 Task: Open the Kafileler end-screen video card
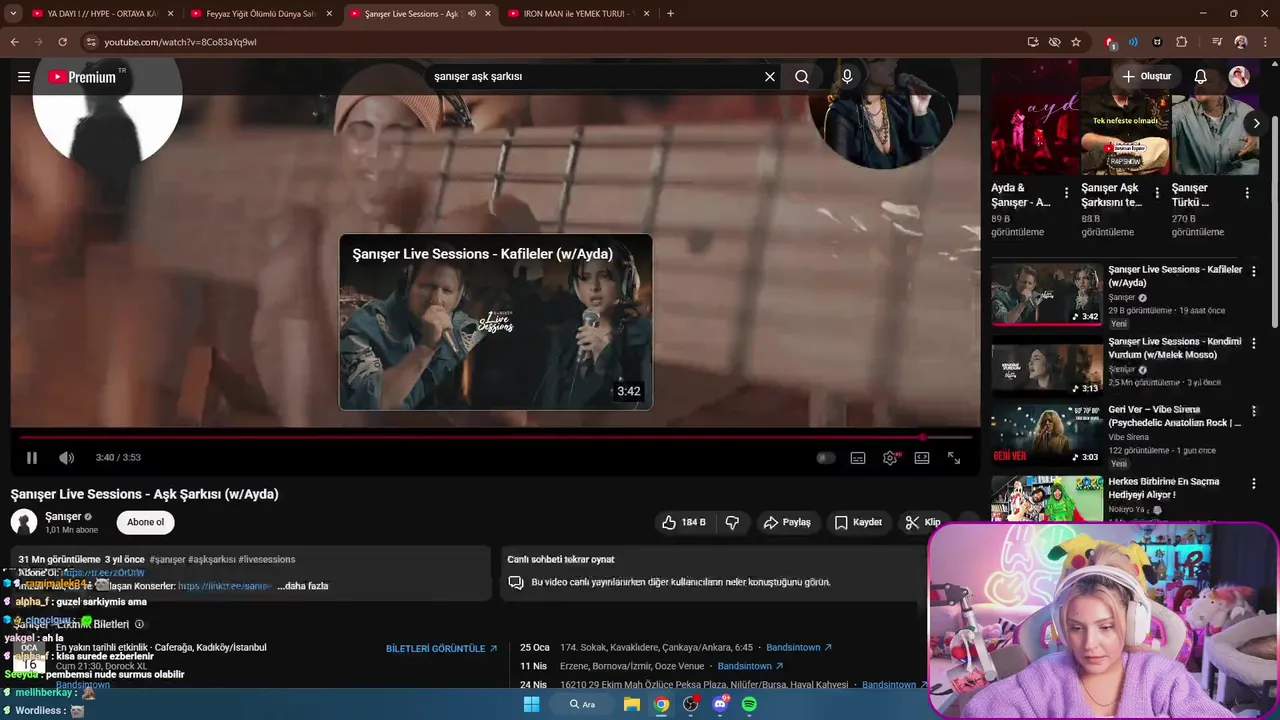click(496, 322)
